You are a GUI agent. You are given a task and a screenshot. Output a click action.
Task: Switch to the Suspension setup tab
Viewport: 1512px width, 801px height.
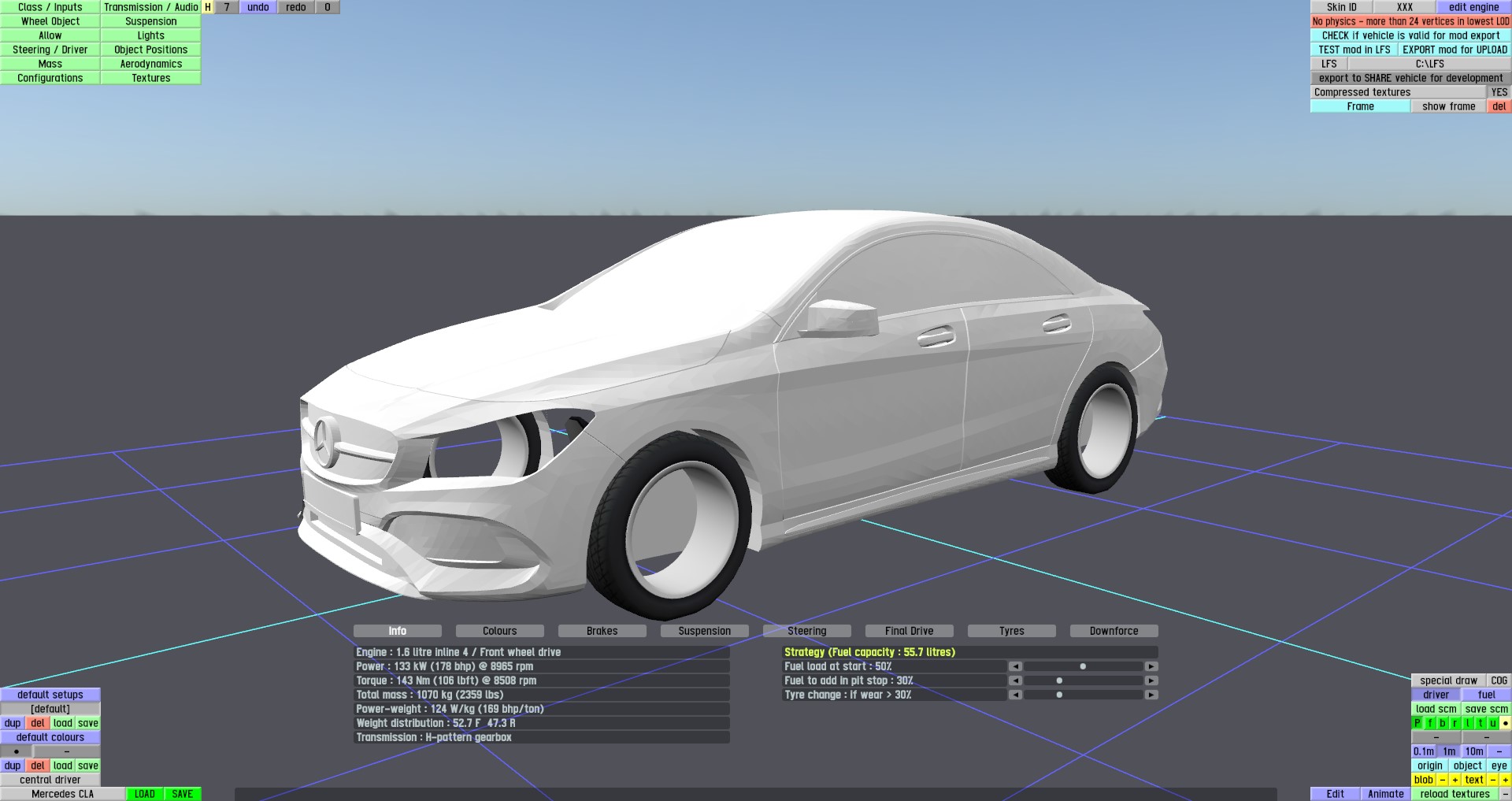click(705, 631)
